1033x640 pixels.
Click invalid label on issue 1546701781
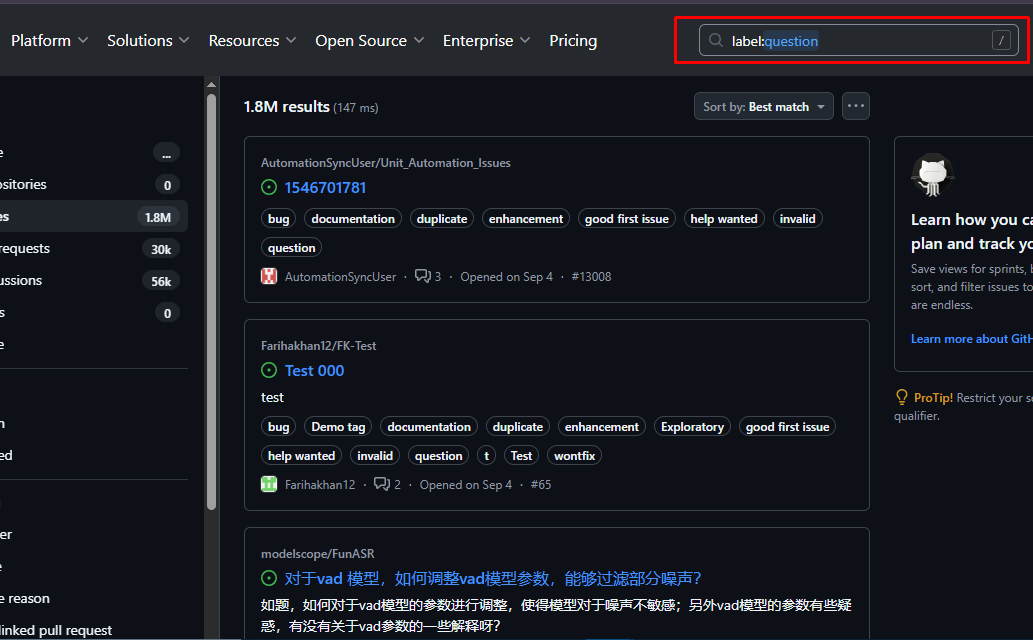tap(797, 219)
